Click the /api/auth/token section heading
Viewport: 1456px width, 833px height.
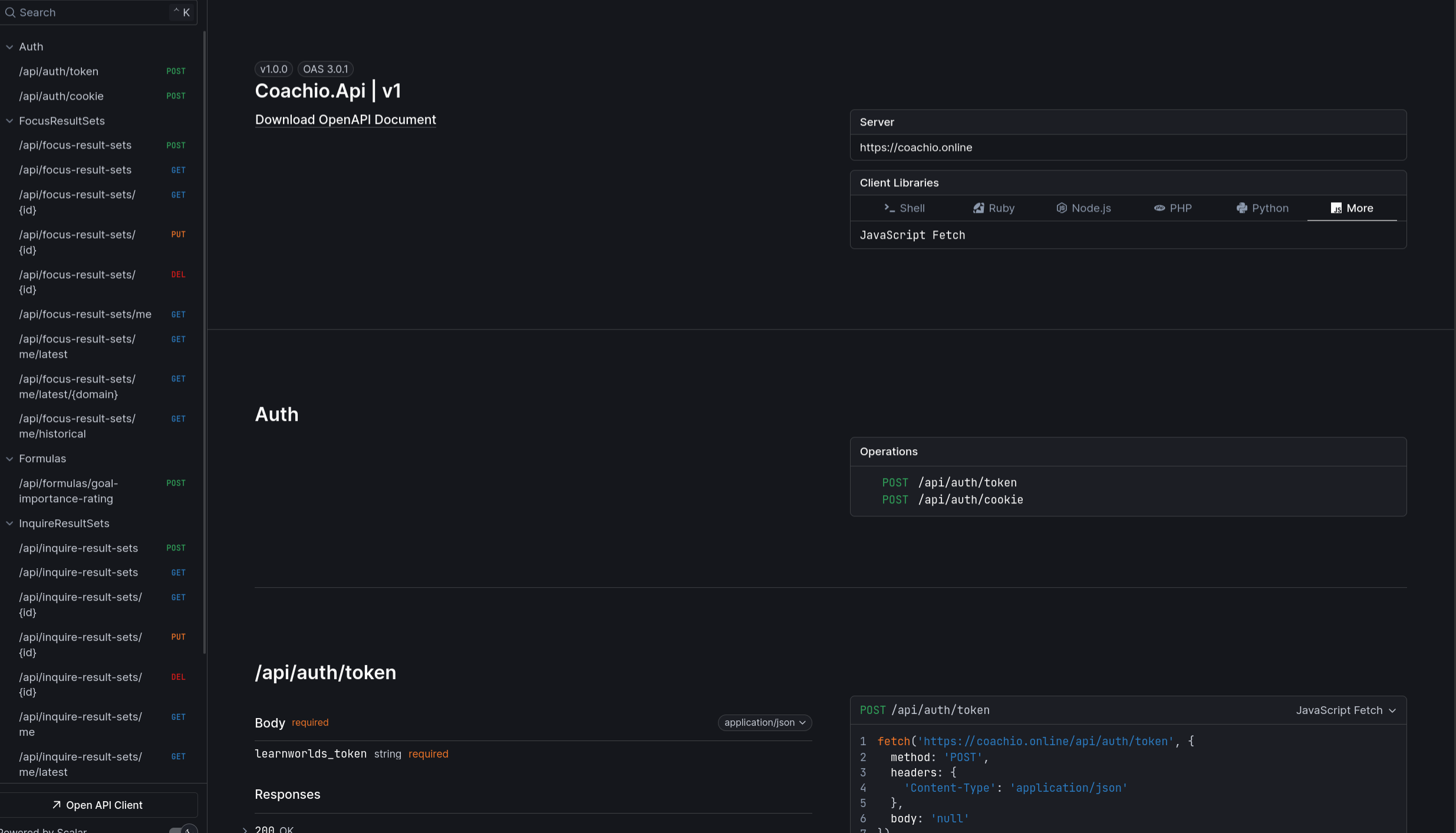[x=325, y=673]
